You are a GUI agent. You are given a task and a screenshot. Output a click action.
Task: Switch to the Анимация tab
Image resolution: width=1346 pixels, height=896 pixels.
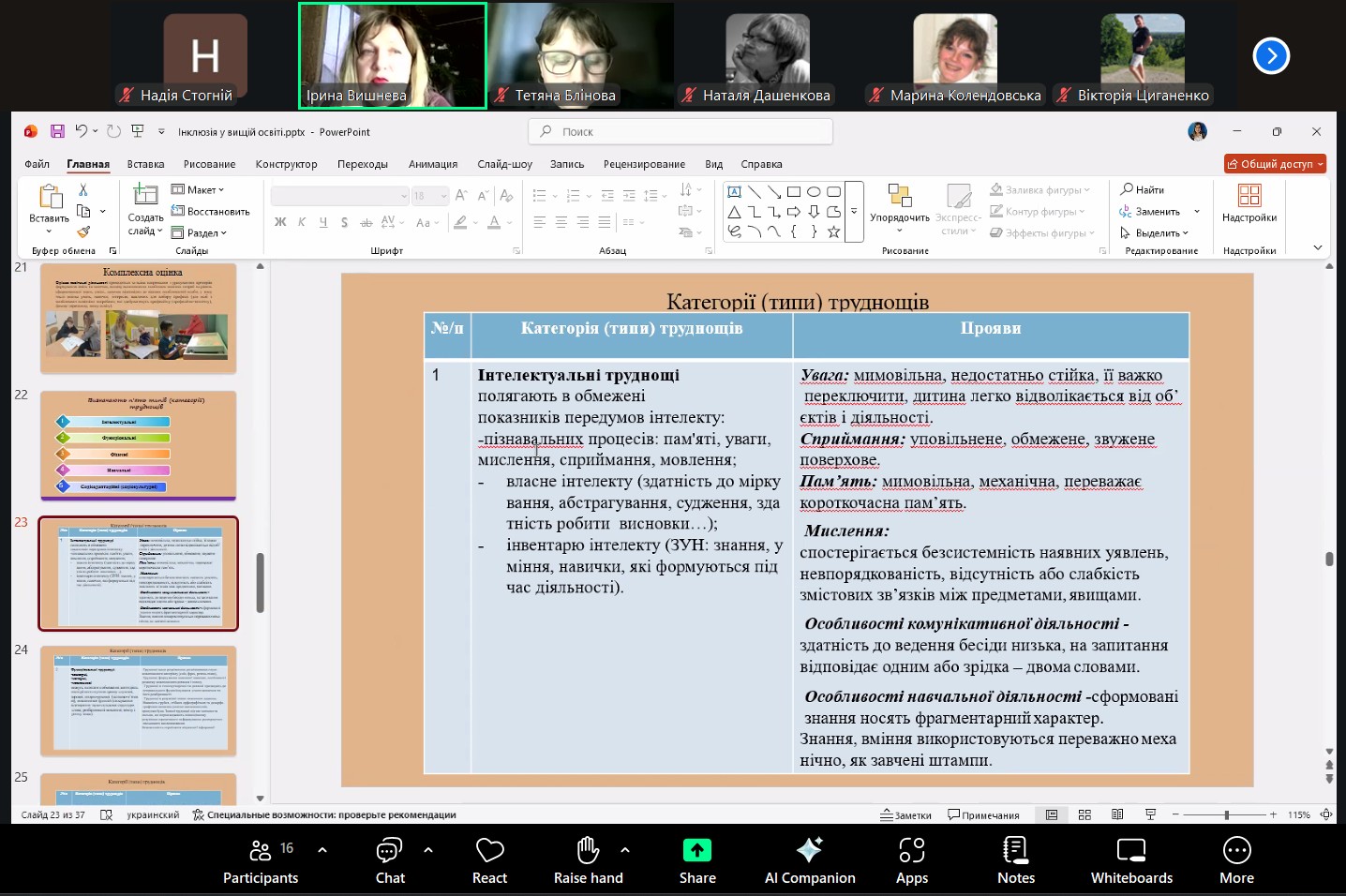tap(432, 164)
